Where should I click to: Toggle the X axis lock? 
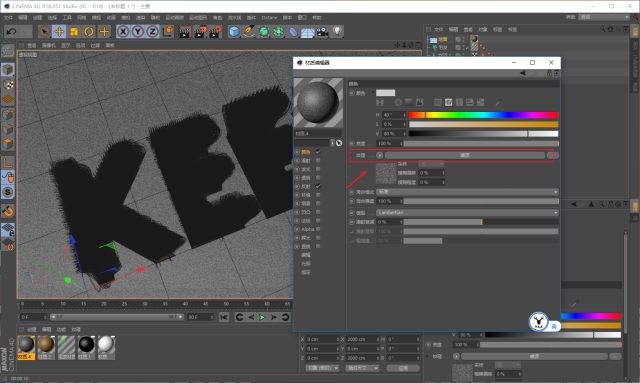point(123,31)
